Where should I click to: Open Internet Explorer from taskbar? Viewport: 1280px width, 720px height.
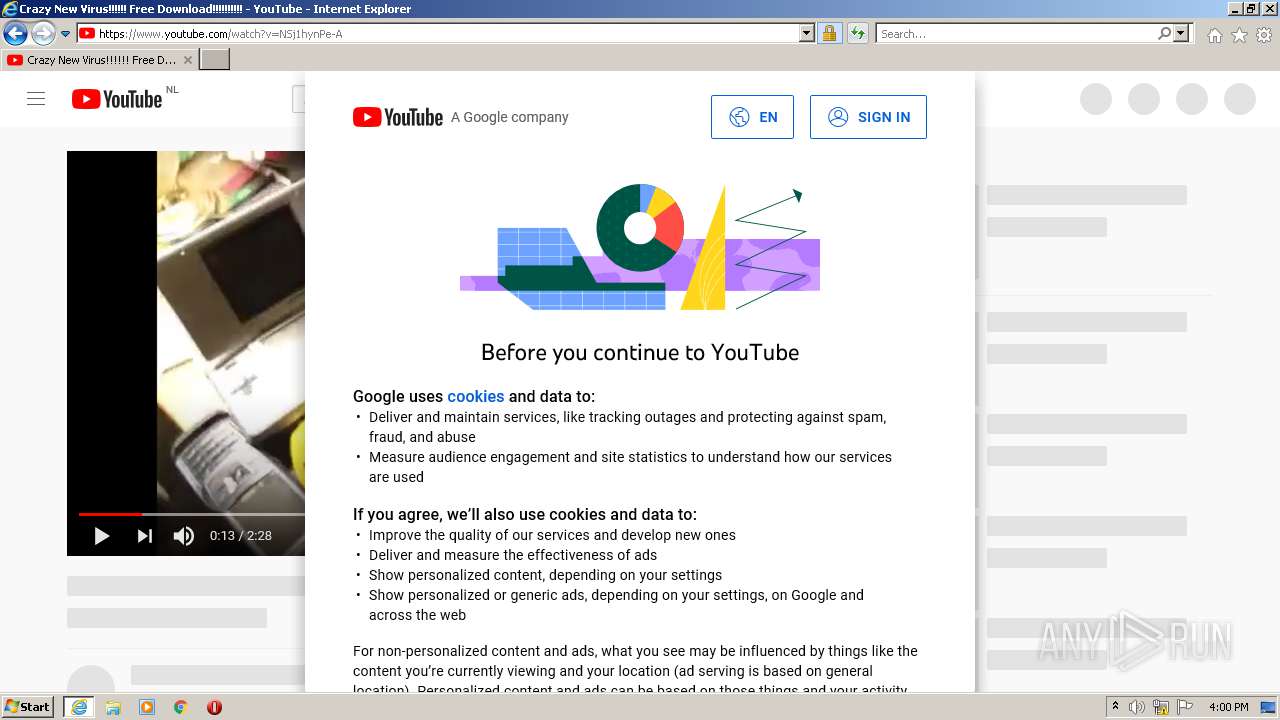coord(78,707)
